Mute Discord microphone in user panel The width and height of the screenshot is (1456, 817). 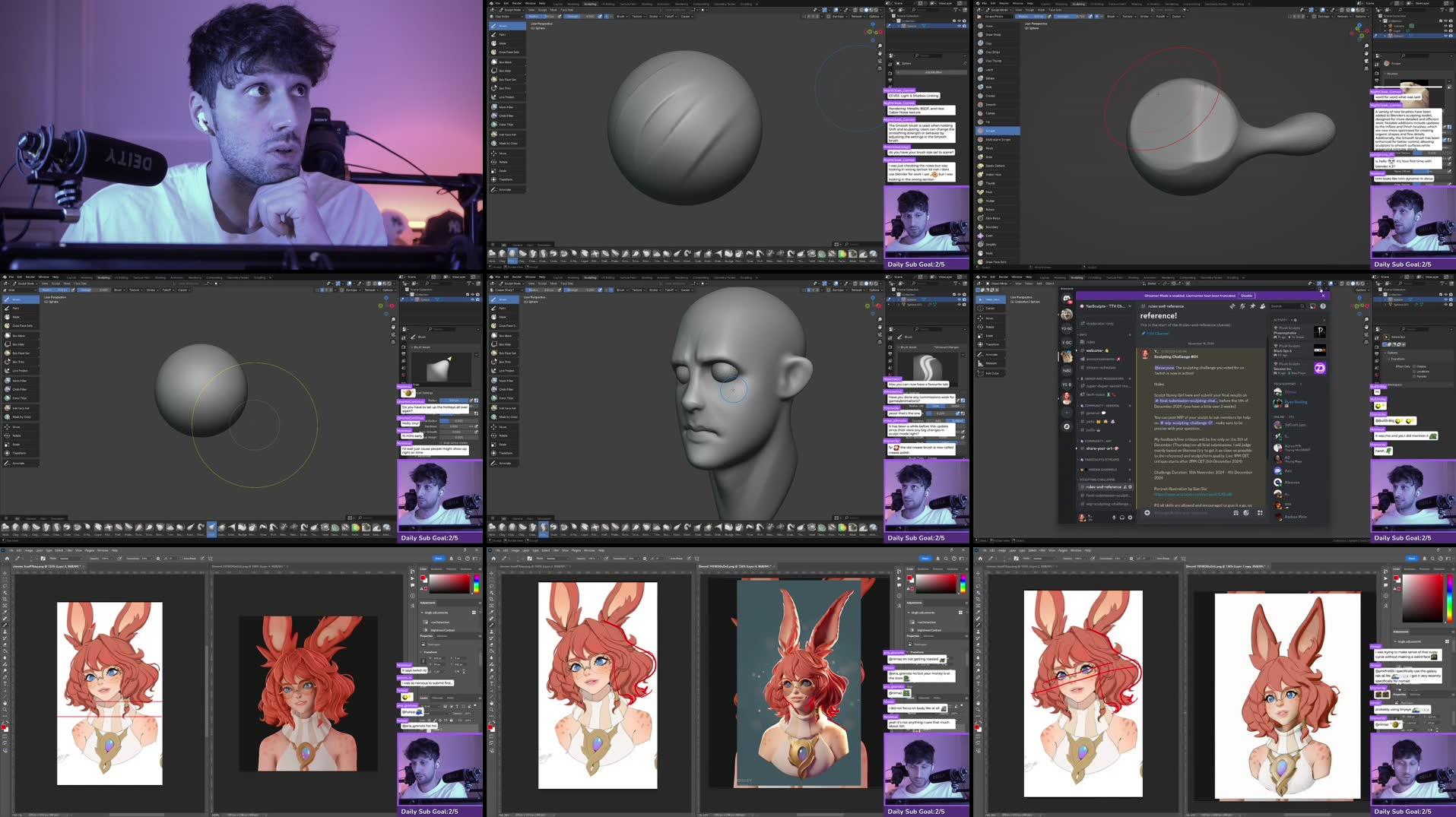[x=1114, y=518]
